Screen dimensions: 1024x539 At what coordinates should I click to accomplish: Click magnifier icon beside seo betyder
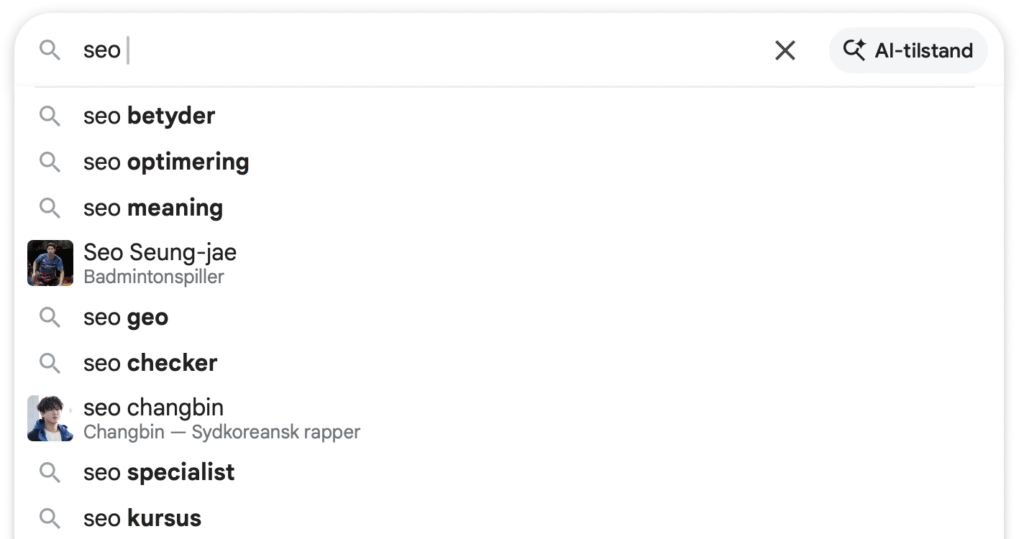[x=50, y=116]
